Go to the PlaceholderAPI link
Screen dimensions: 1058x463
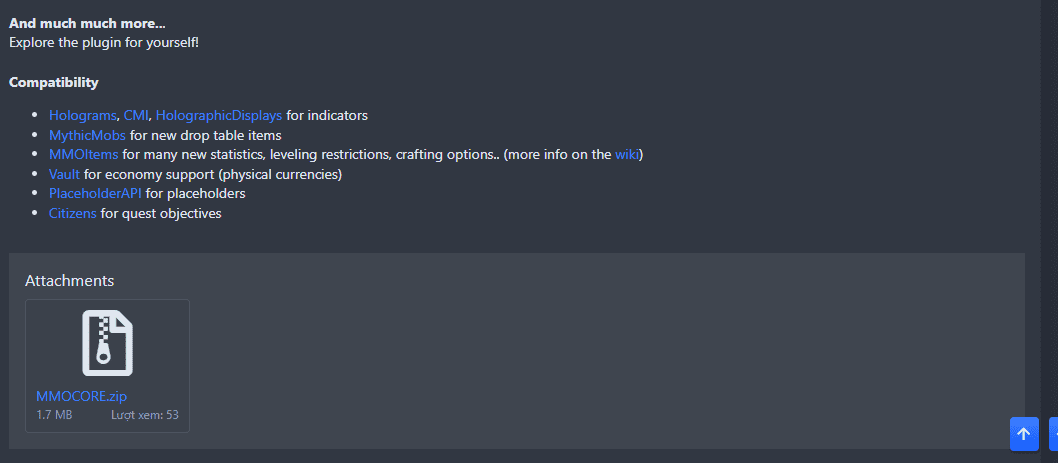95,193
